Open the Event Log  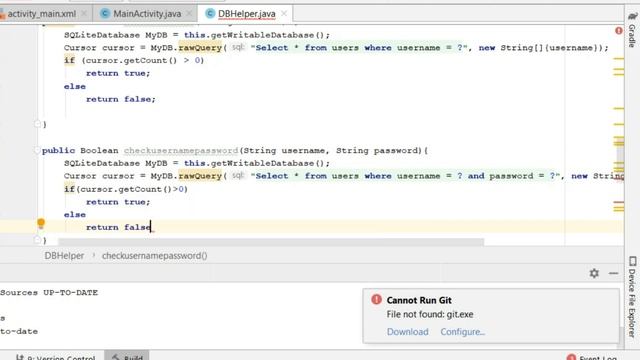pyautogui.click(x=592, y=357)
